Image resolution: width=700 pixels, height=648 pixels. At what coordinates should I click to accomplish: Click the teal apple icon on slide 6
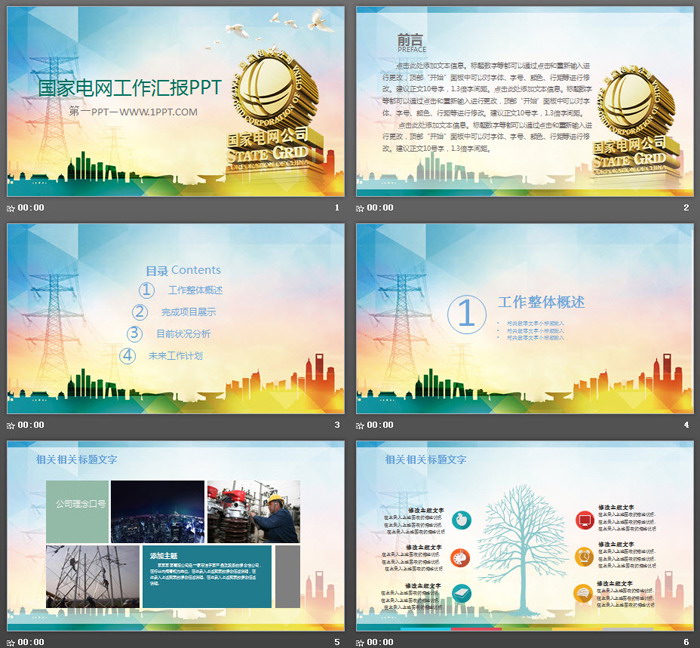tap(461, 519)
